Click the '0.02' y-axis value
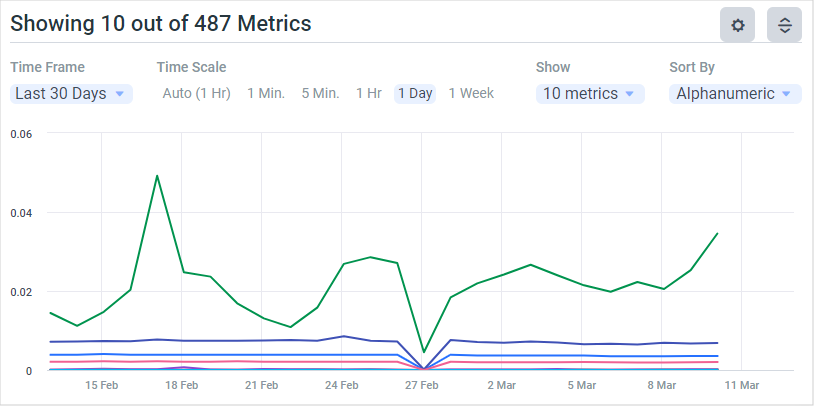 21,292
